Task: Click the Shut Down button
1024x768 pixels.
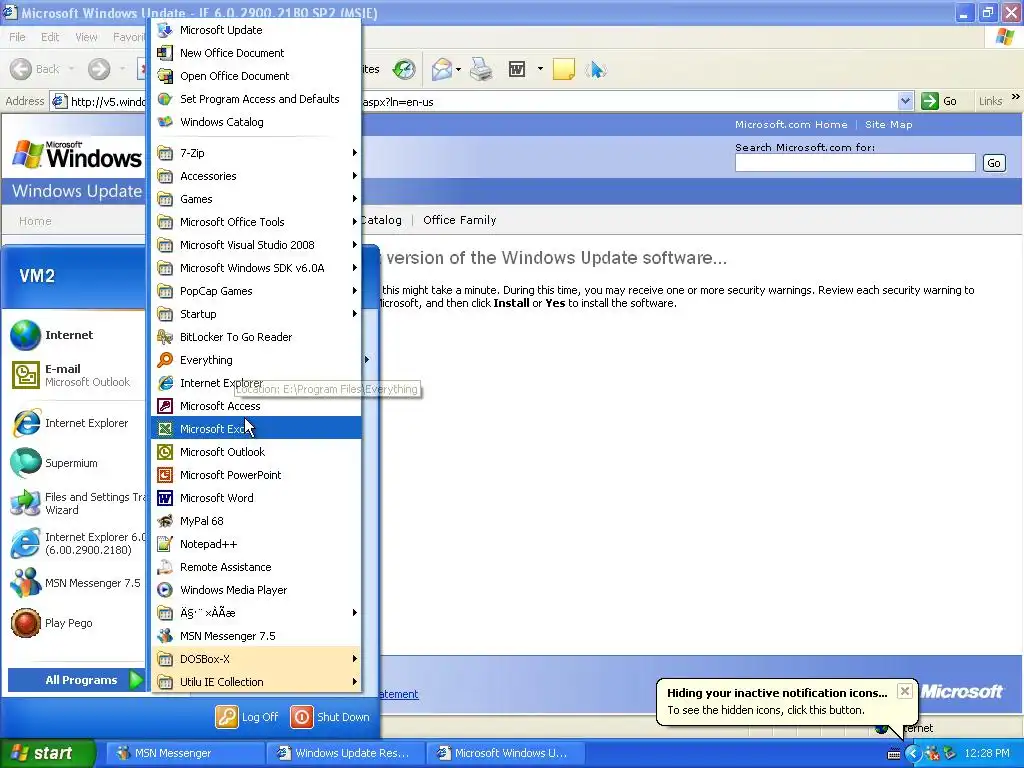Action: tap(330, 717)
